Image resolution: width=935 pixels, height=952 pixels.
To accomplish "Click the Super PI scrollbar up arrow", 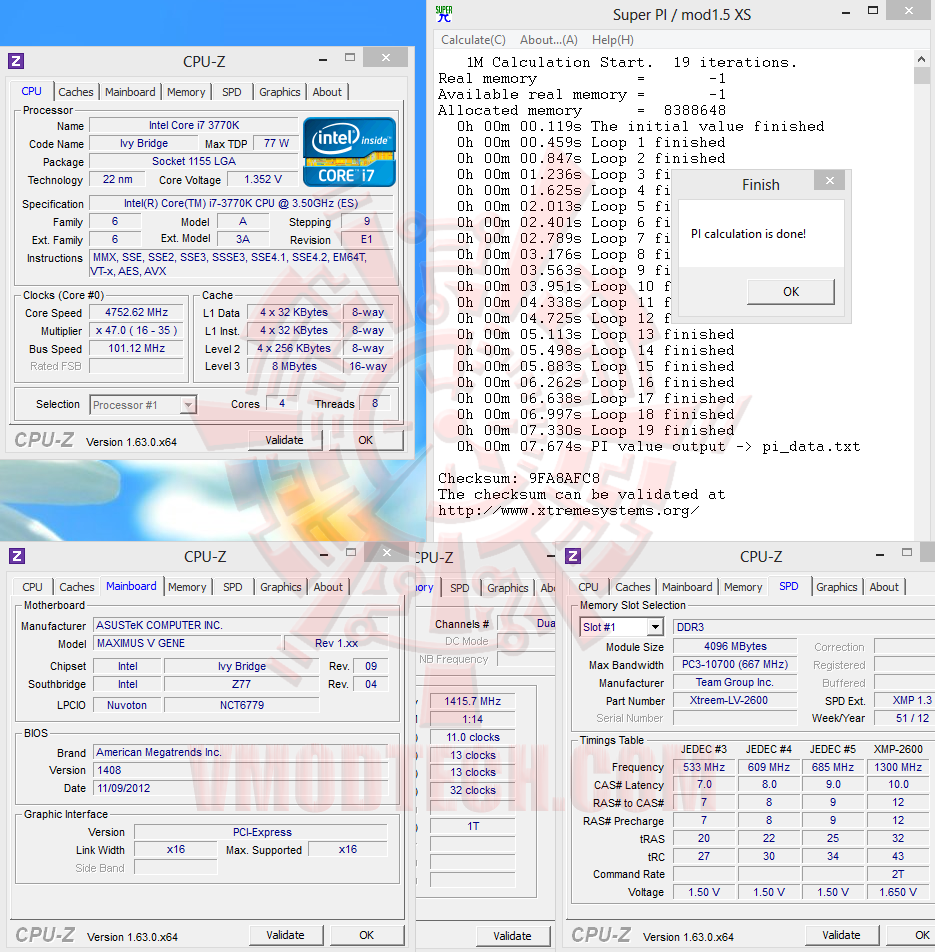I will 921,59.
